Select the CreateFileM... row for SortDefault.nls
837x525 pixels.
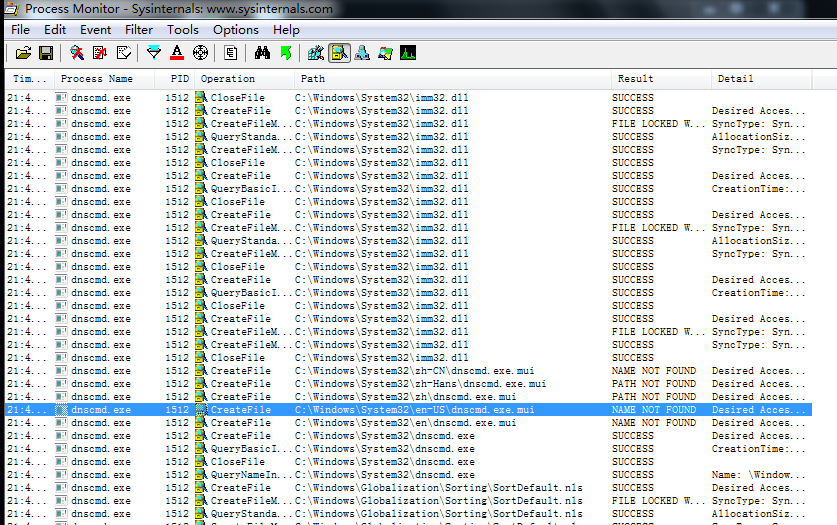pos(408,501)
